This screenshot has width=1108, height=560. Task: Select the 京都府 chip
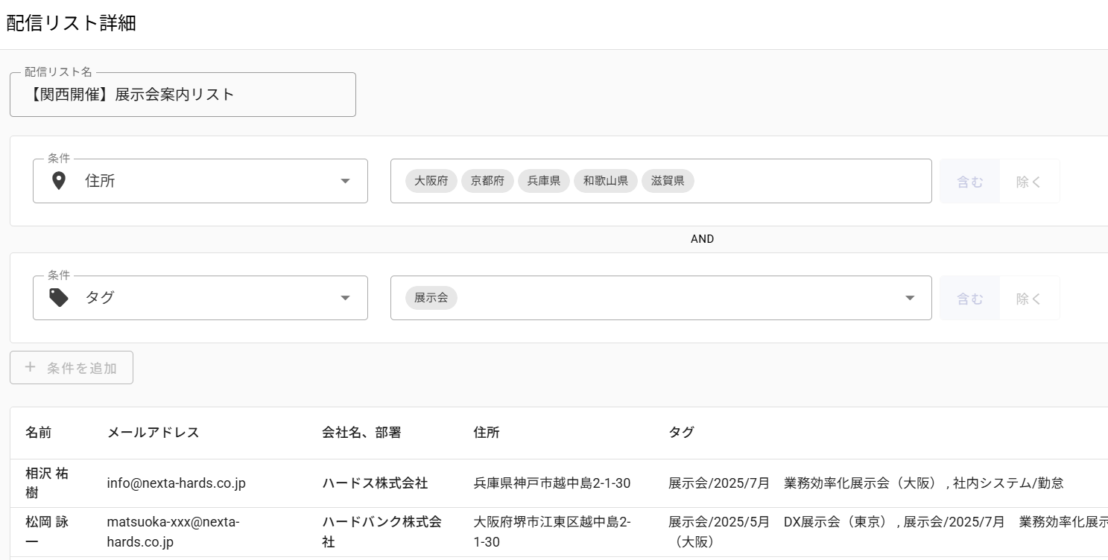tap(489, 181)
